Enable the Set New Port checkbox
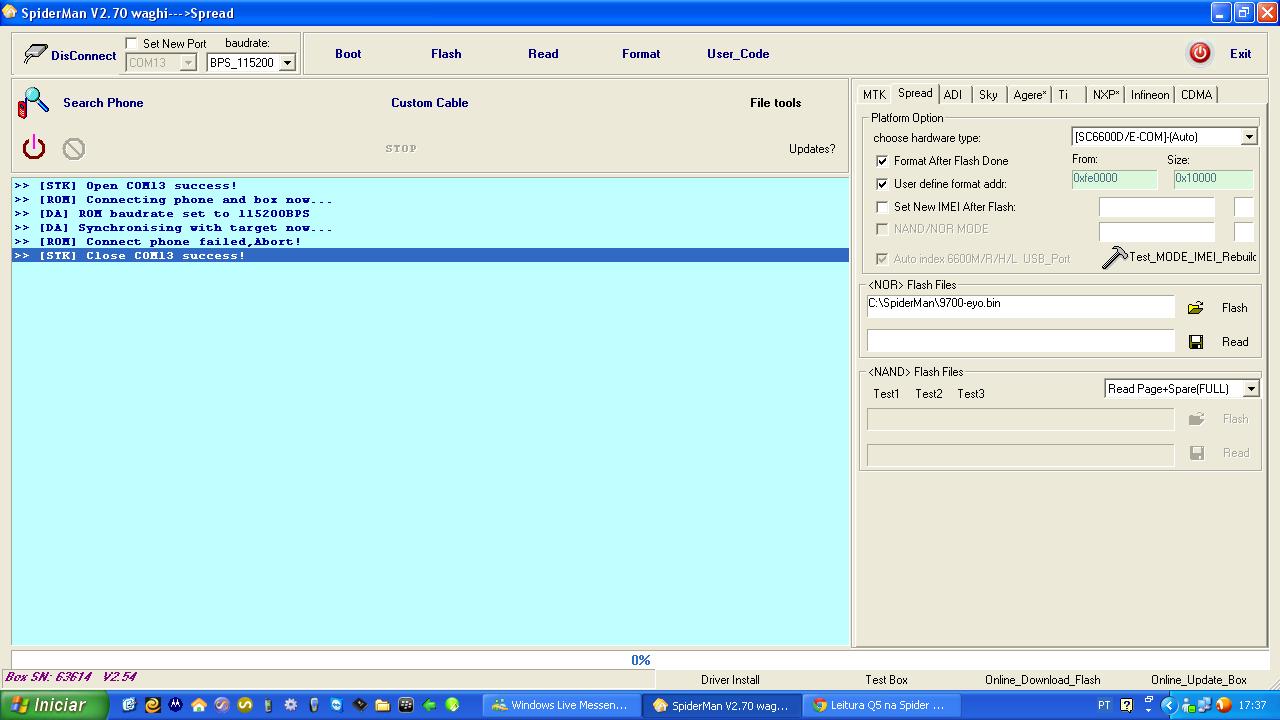1280x720 pixels. coord(132,43)
